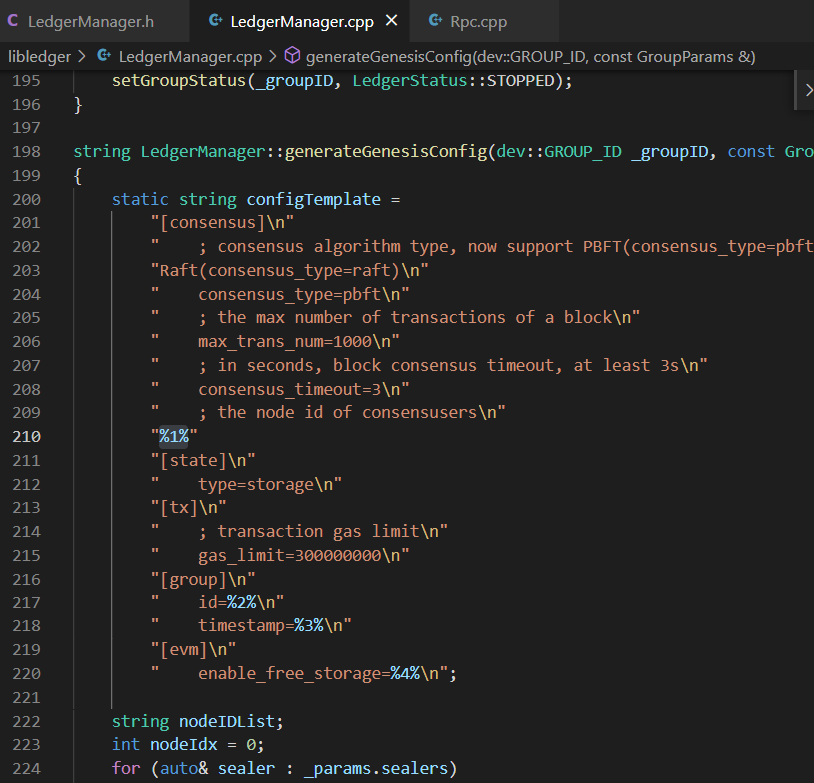Click the C++ file icon on Rpc.cpp tab
The image size is (814, 783).
coord(436,21)
